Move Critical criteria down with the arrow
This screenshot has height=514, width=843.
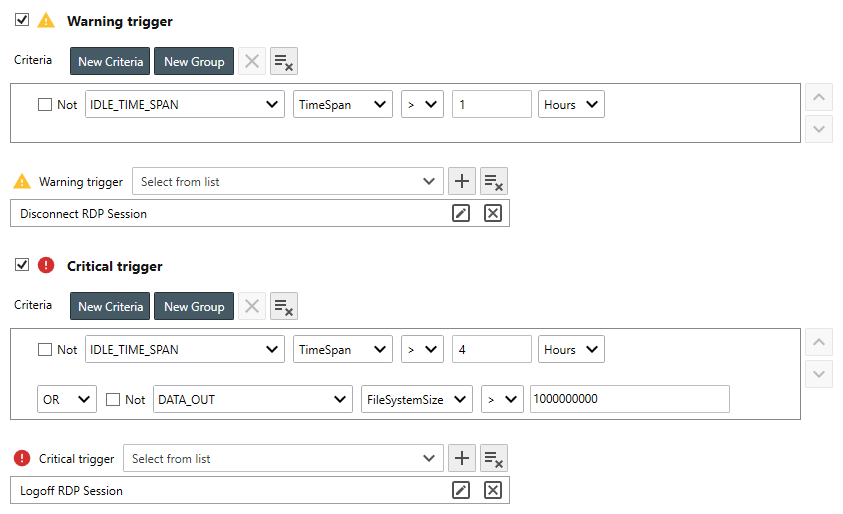[x=818, y=374]
